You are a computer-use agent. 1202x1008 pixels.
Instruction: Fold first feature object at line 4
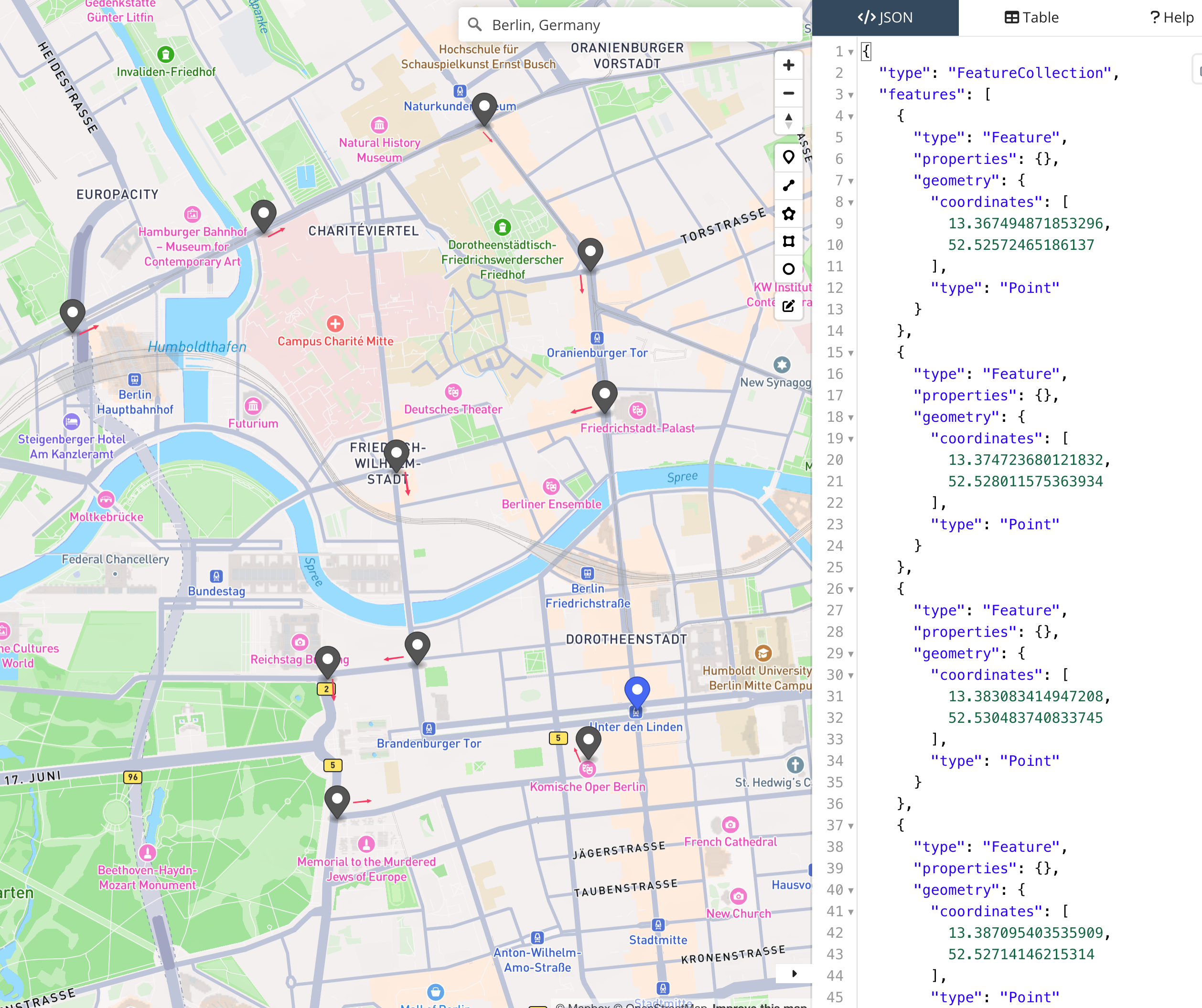[x=850, y=117]
